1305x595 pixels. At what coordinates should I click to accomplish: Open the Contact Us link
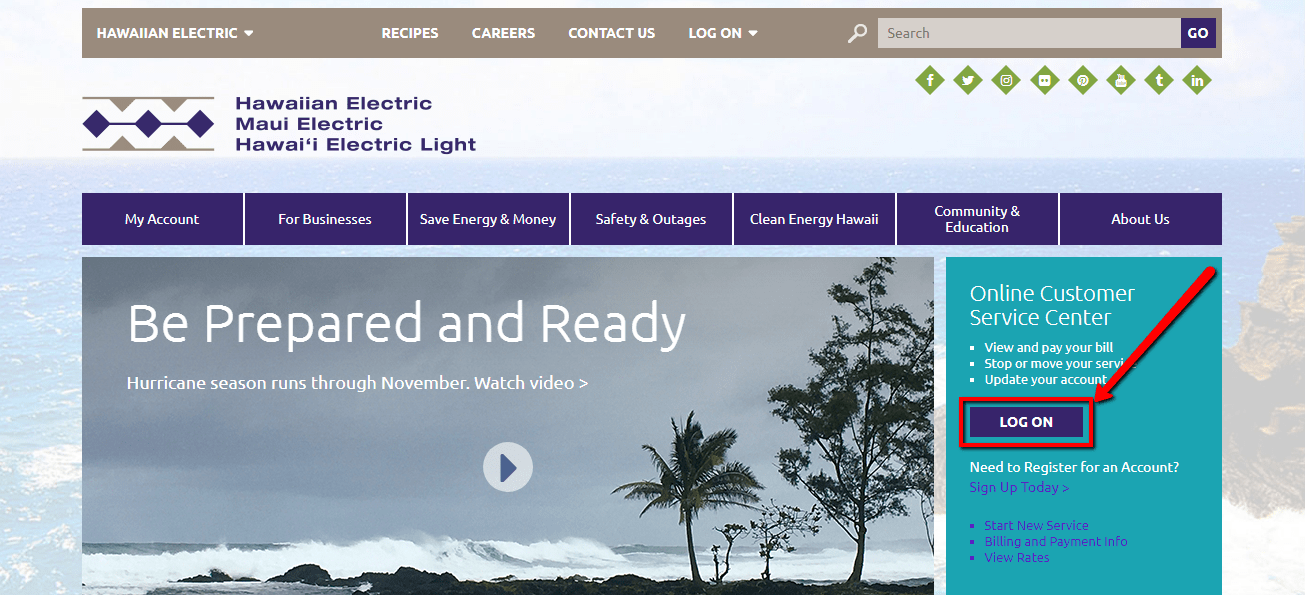tap(611, 33)
